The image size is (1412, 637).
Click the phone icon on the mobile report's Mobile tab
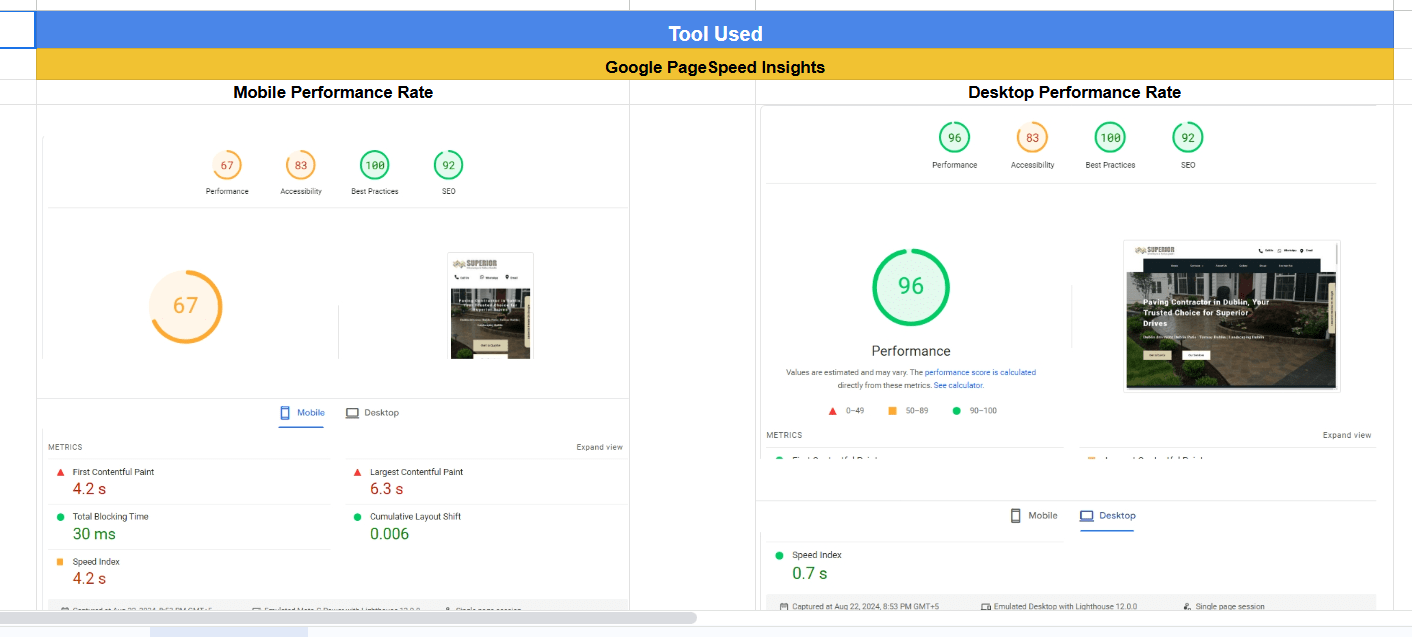[x=285, y=413]
